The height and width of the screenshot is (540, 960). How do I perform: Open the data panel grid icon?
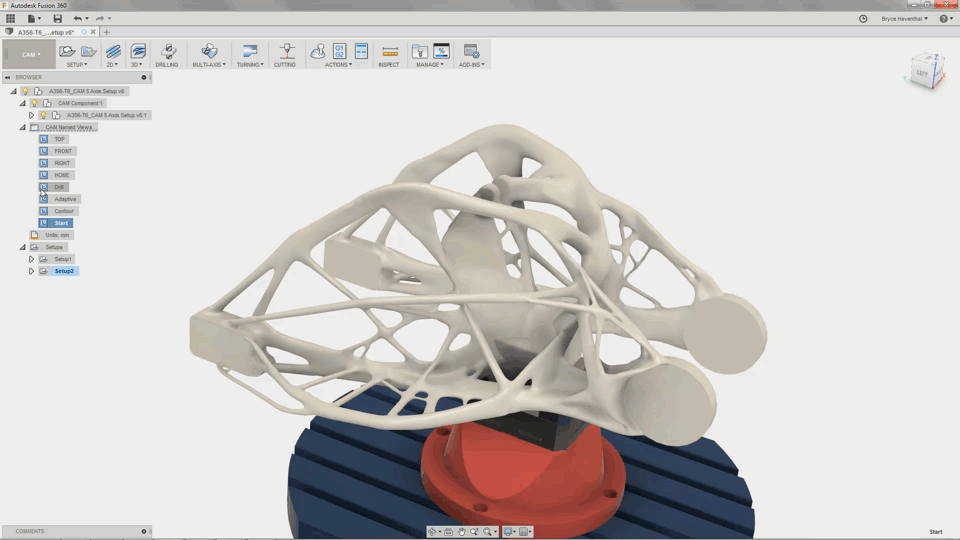pyautogui.click(x=11, y=18)
